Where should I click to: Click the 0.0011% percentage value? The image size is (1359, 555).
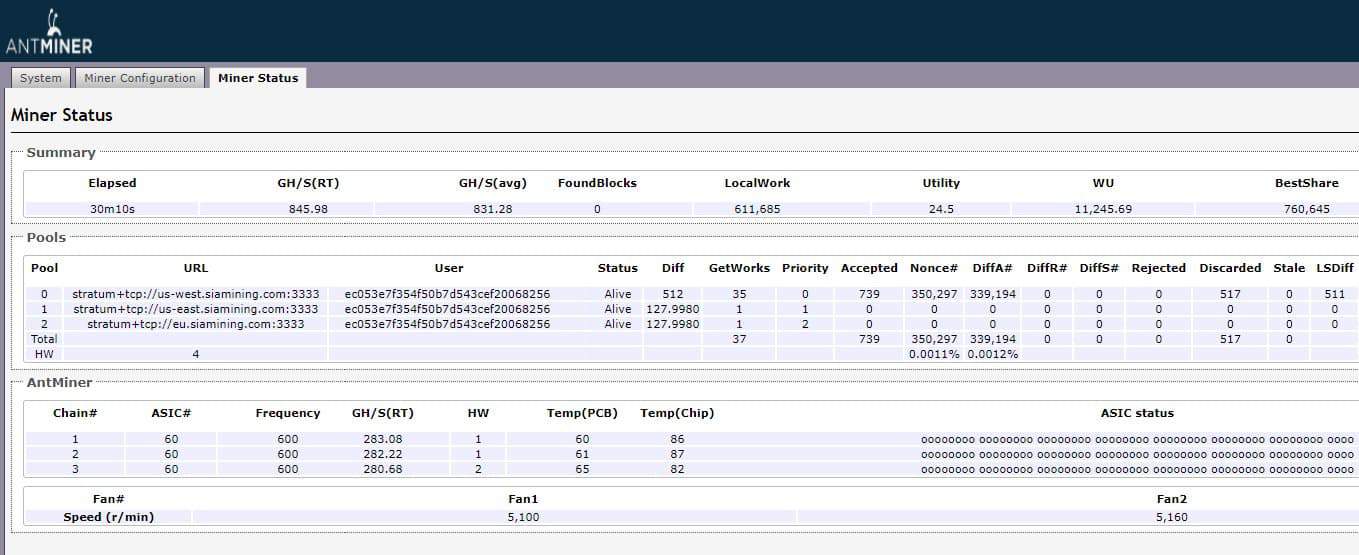(x=934, y=354)
